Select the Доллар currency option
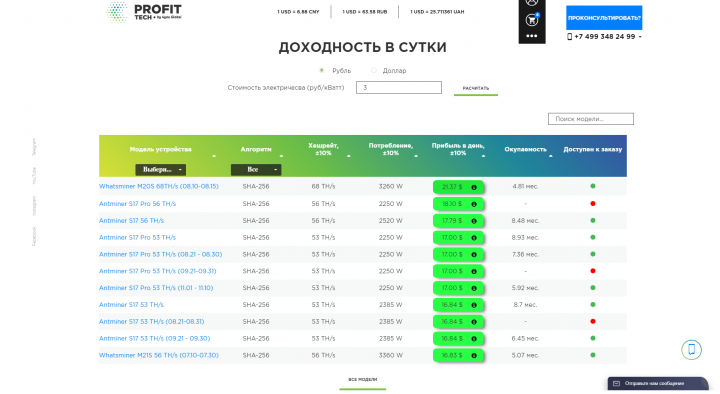The image size is (720, 394). (373, 70)
